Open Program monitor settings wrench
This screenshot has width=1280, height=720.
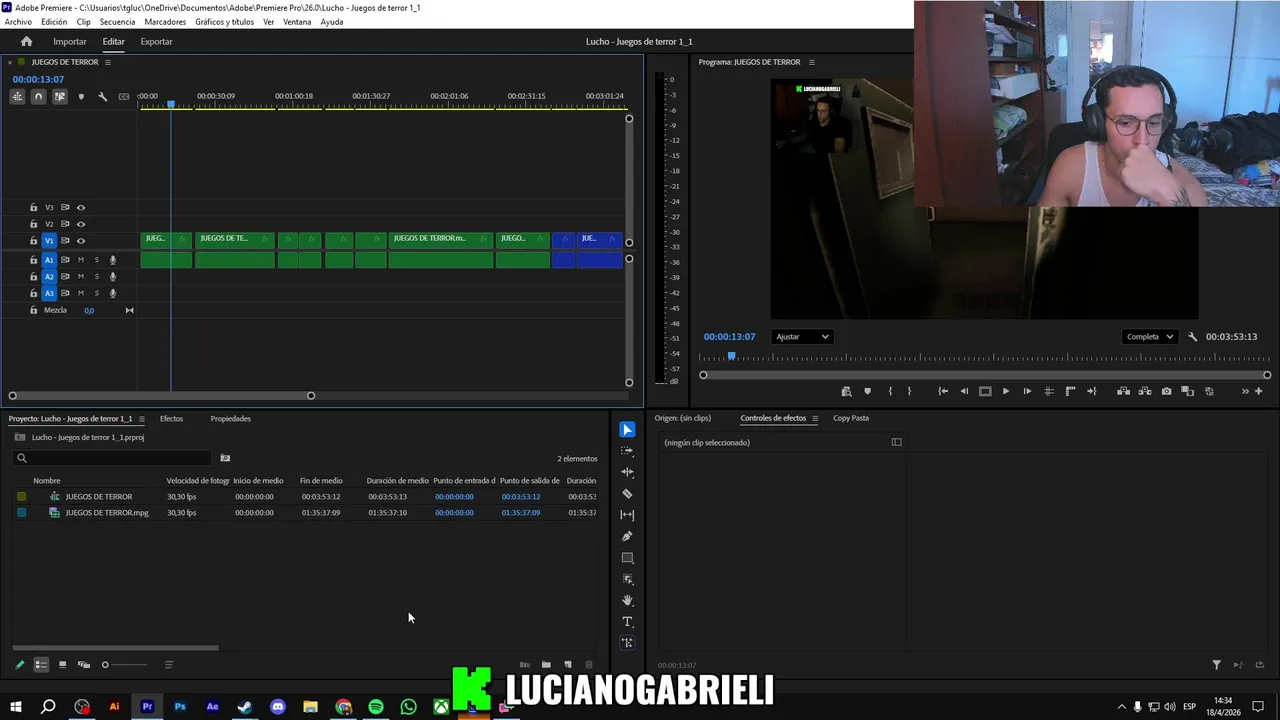pos(1192,337)
